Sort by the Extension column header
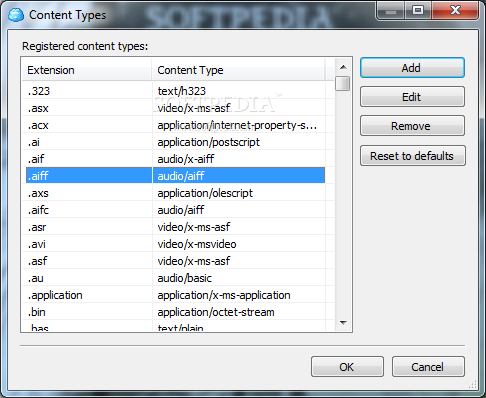The height and width of the screenshot is (398, 486). pyautogui.click(x=87, y=70)
